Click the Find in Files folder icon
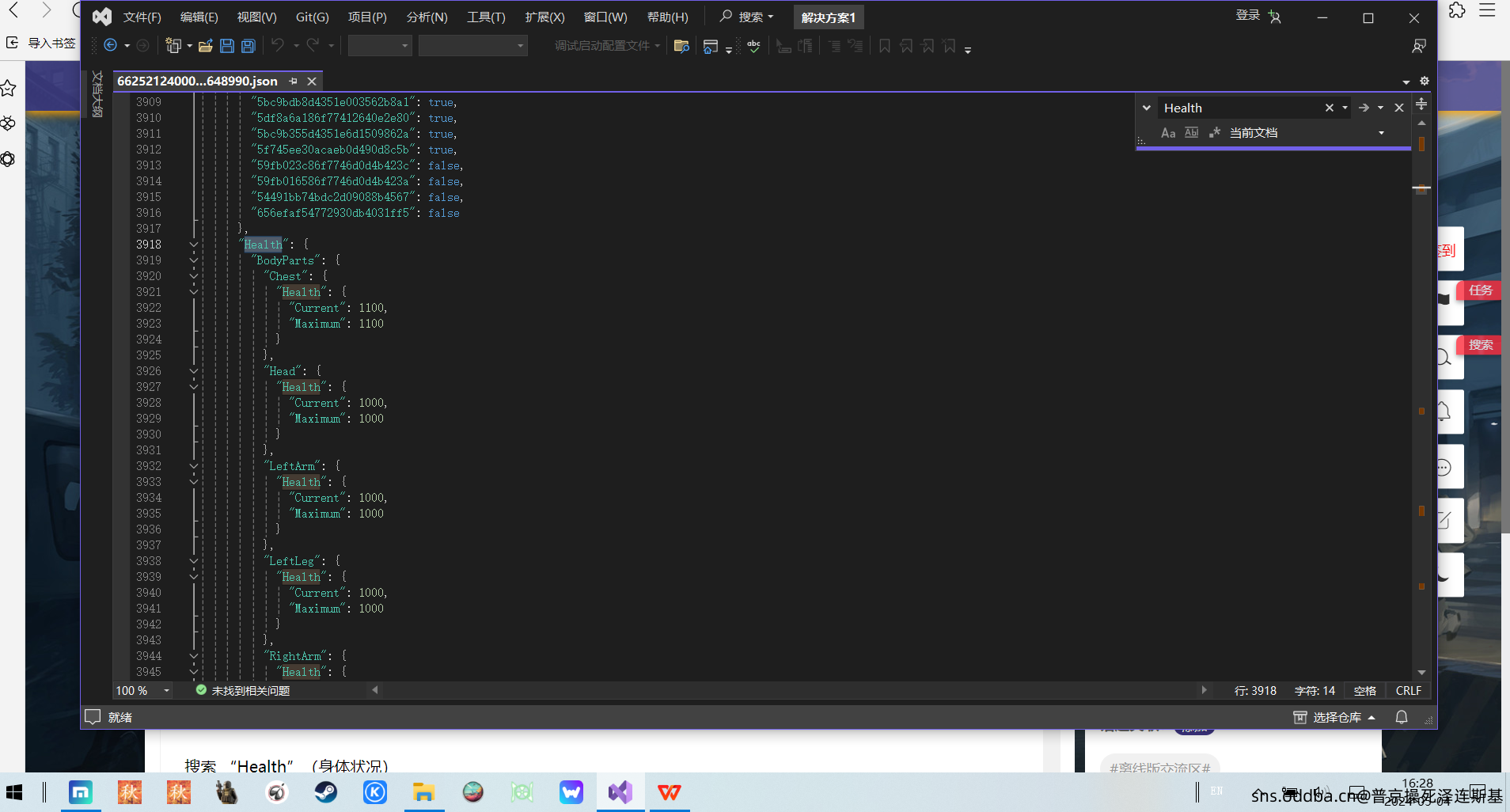 point(681,46)
